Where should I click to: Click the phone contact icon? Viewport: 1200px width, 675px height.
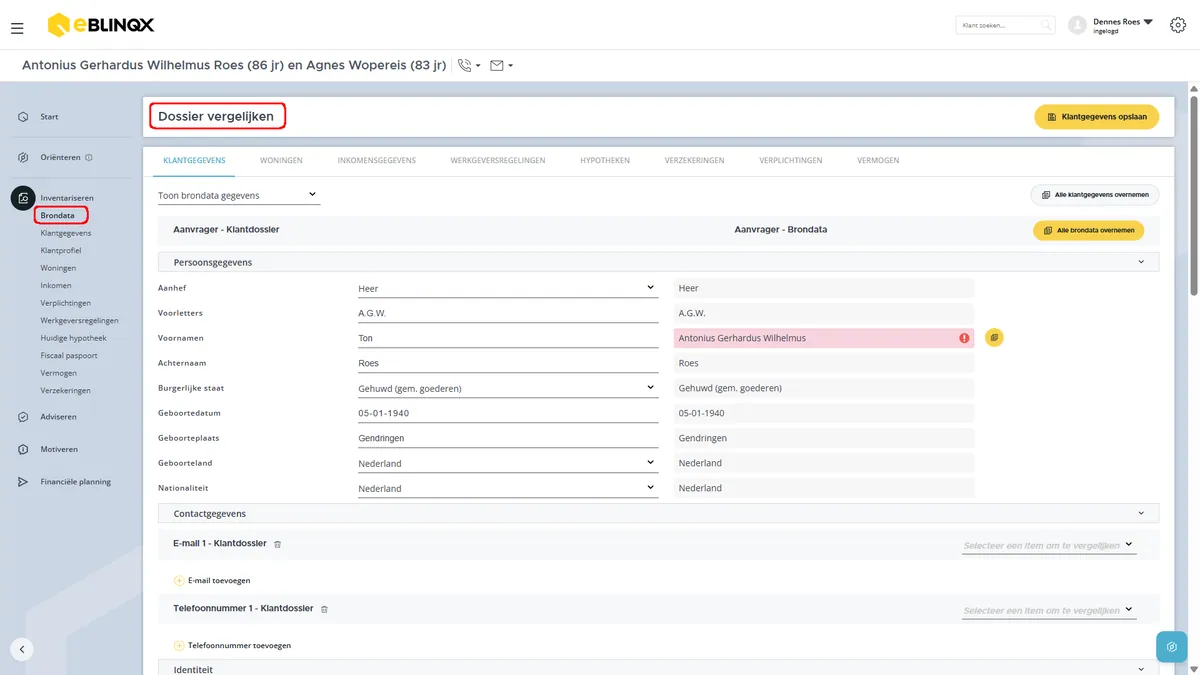465,65
